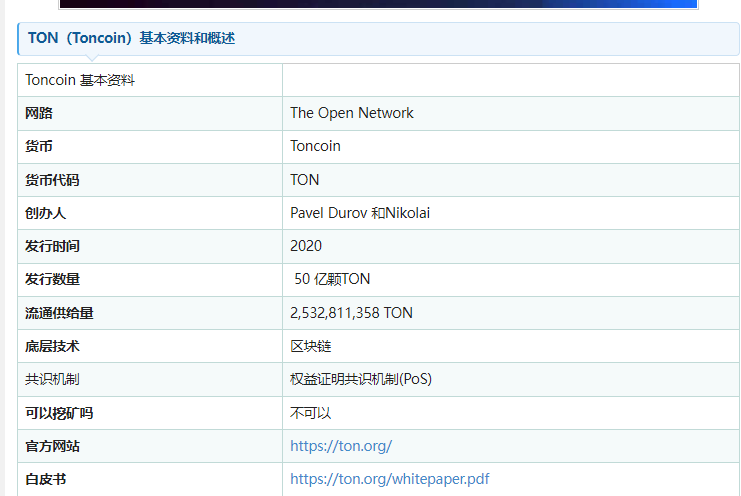Select the 网路 row label
Viewport: 741px width, 496px height.
[39, 113]
